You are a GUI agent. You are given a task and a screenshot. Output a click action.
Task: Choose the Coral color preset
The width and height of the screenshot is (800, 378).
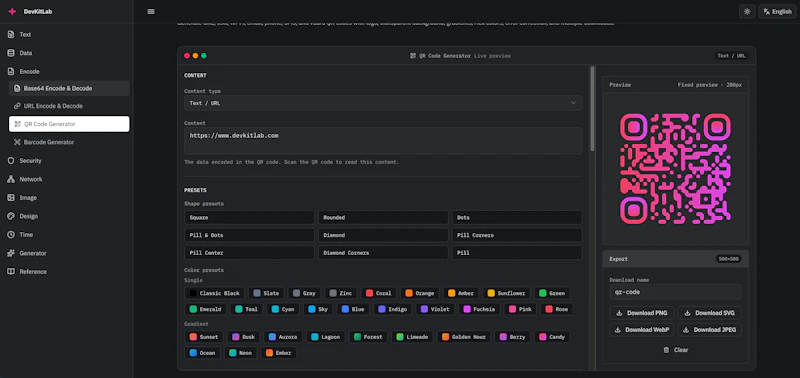click(379, 293)
